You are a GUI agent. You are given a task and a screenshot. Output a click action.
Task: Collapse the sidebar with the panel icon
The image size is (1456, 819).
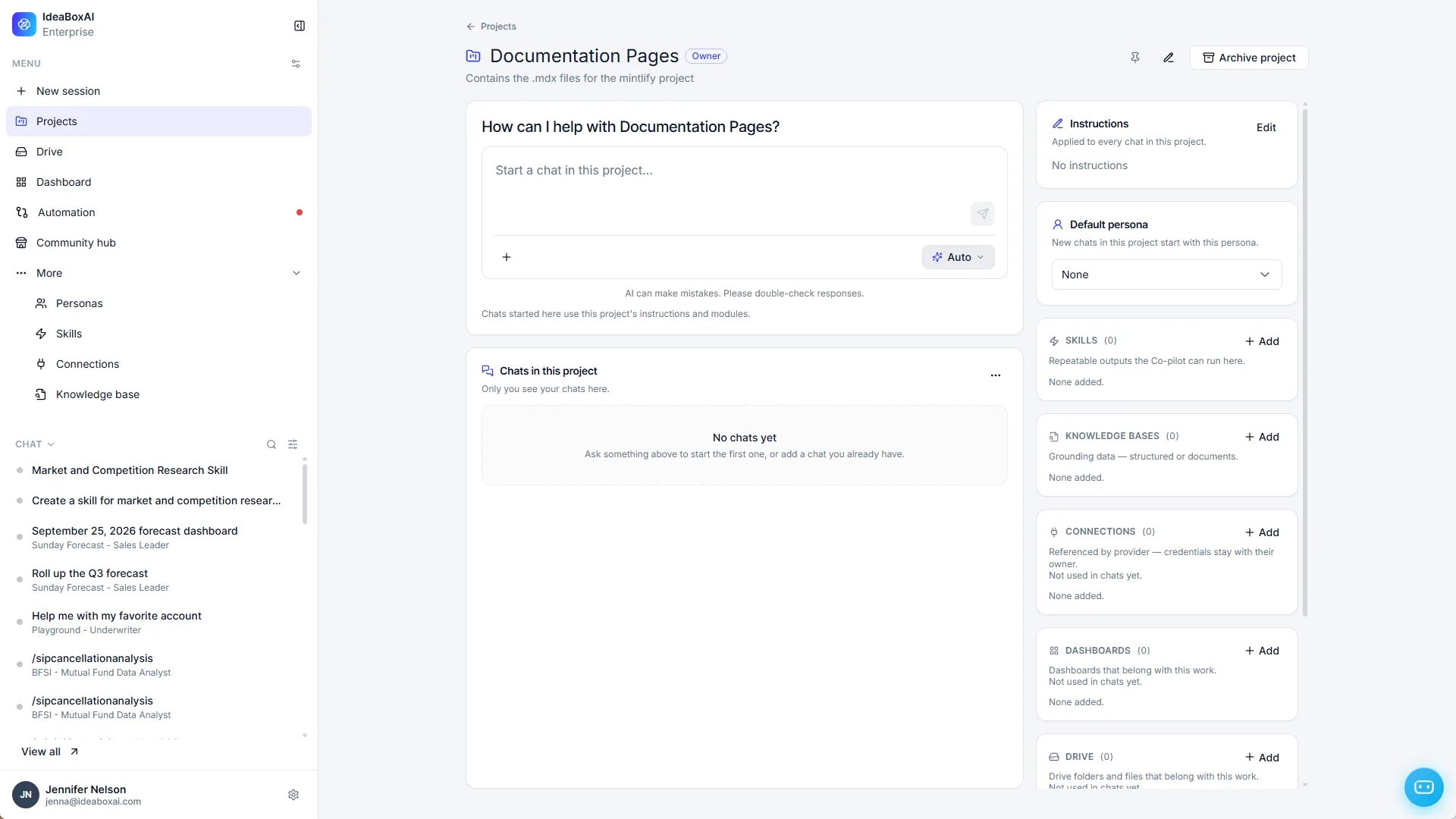tap(300, 26)
